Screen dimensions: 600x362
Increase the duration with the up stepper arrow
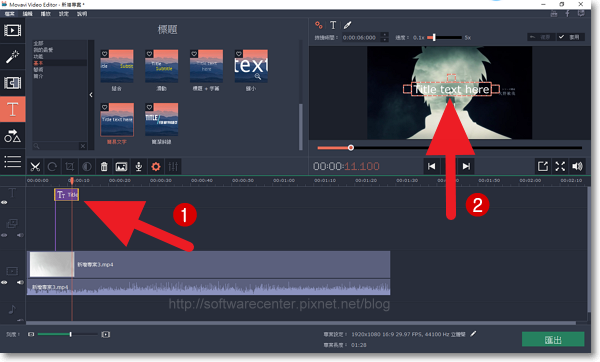385,35
